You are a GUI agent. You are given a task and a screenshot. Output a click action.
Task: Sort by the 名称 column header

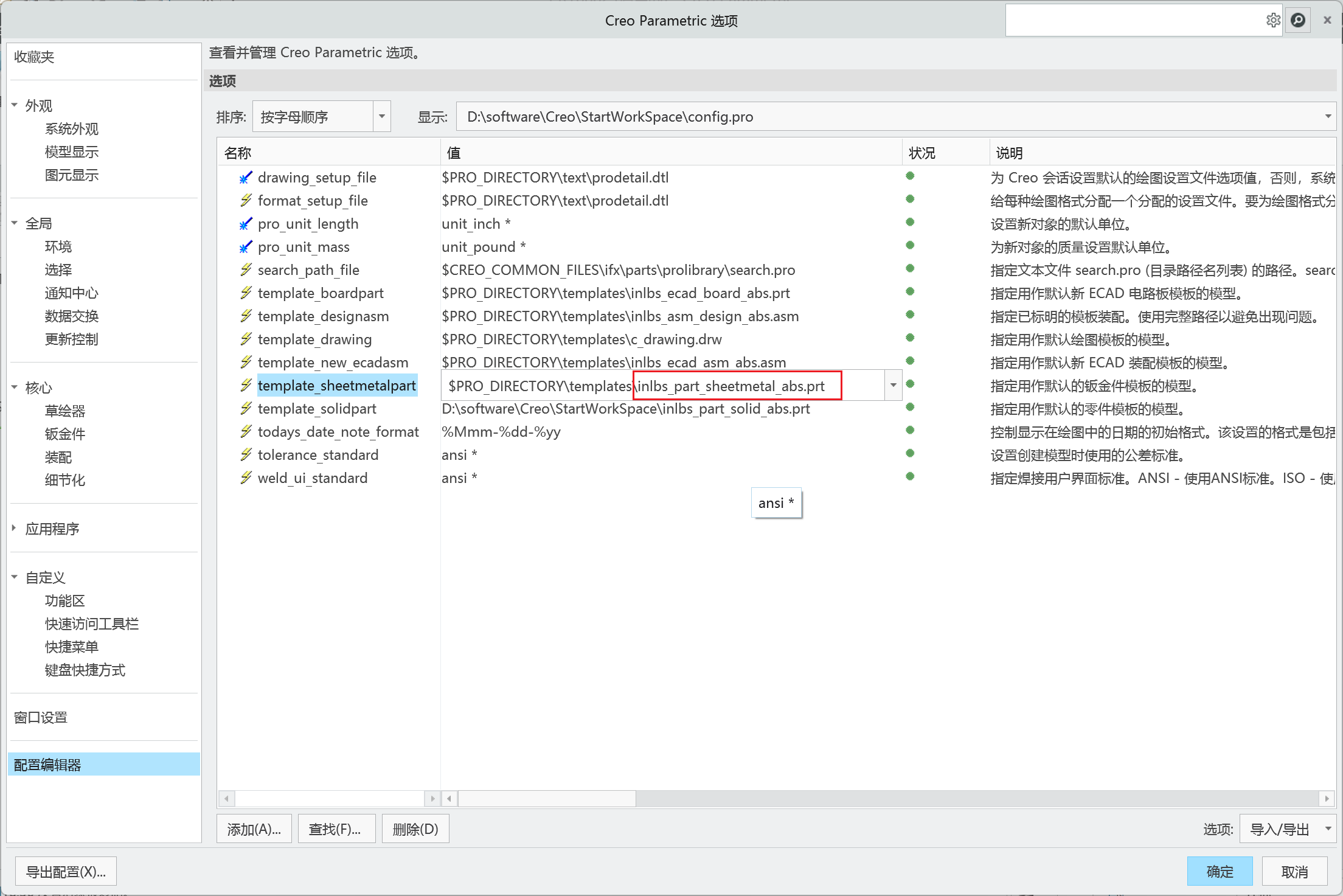point(329,153)
